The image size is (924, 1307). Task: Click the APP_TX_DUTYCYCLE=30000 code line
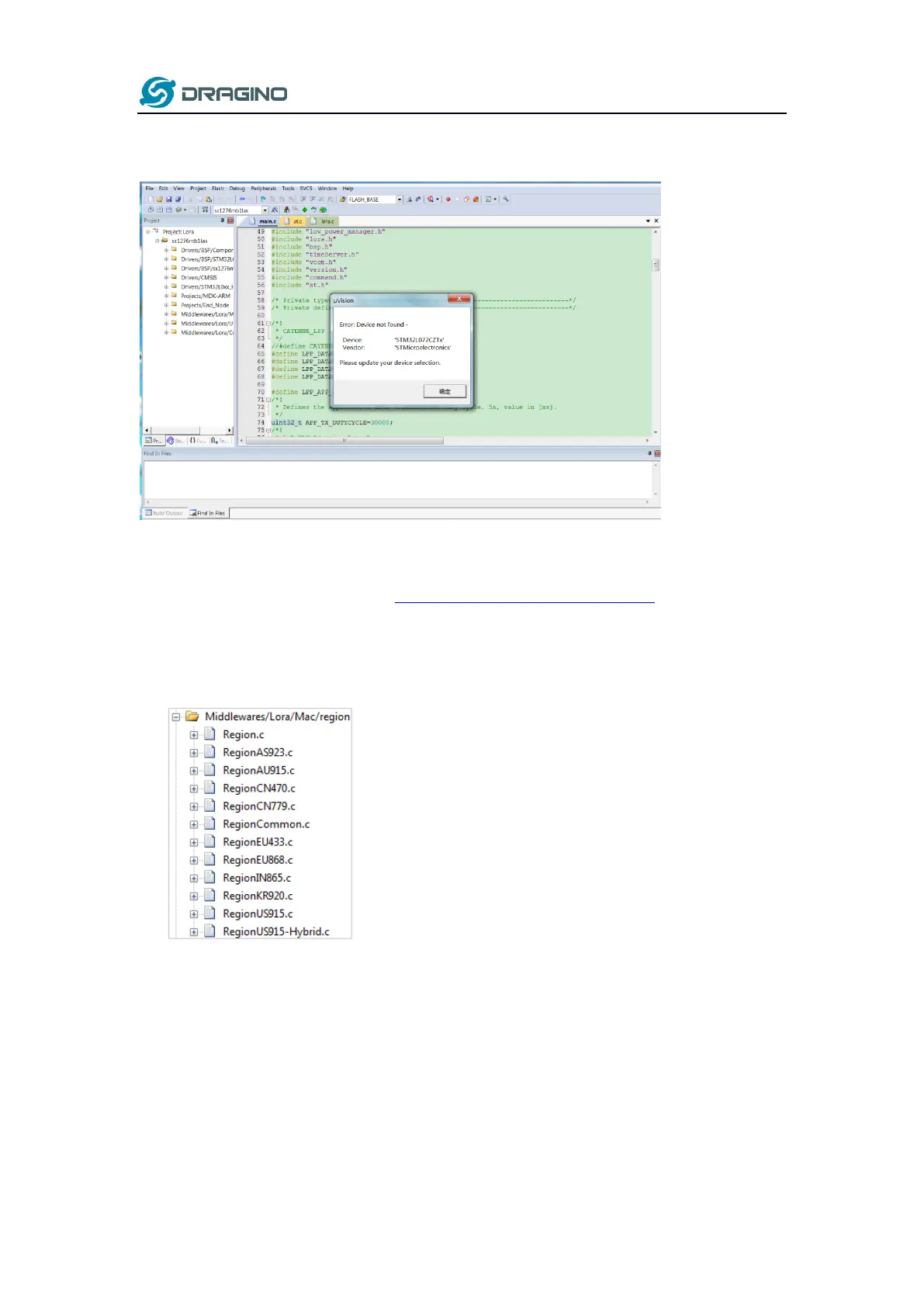pyautogui.click(x=332, y=422)
